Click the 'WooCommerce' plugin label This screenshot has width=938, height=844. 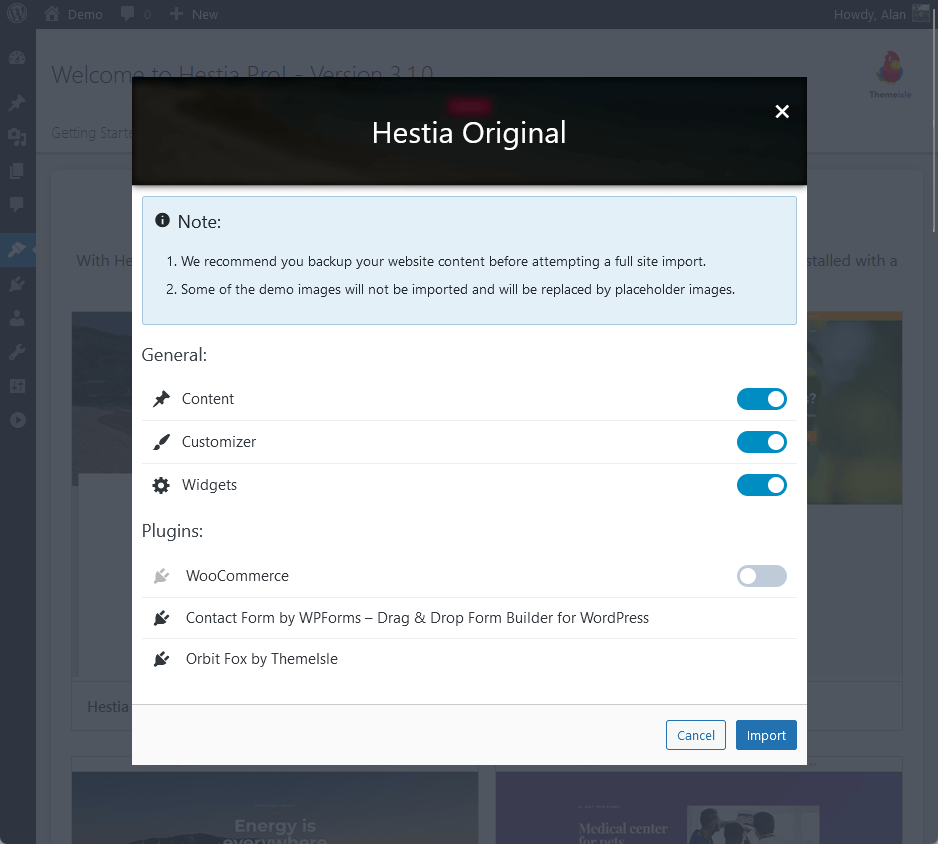(237, 576)
